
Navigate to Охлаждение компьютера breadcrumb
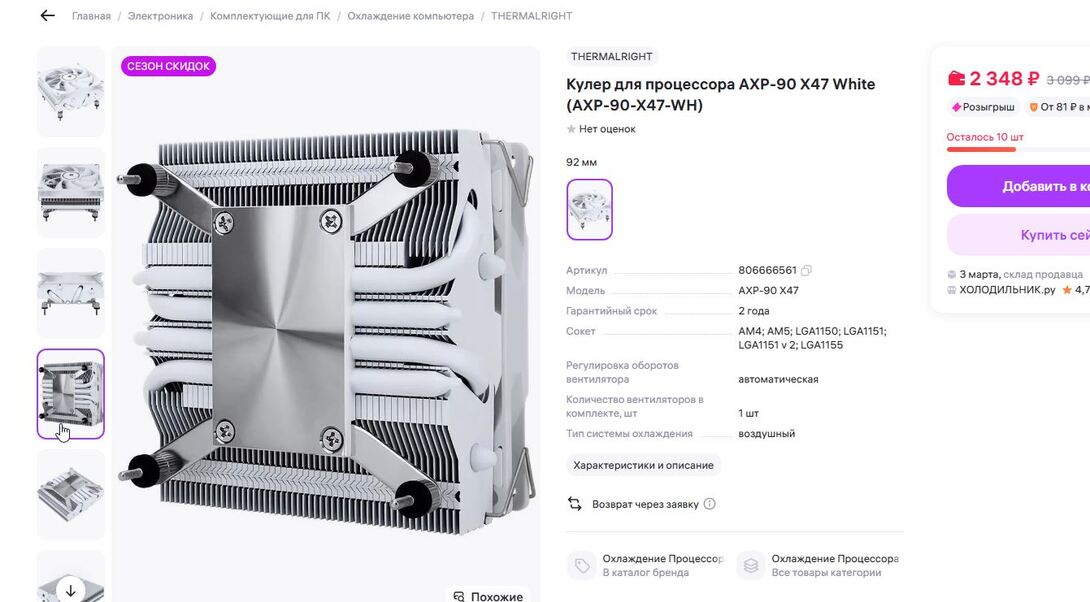(410, 16)
